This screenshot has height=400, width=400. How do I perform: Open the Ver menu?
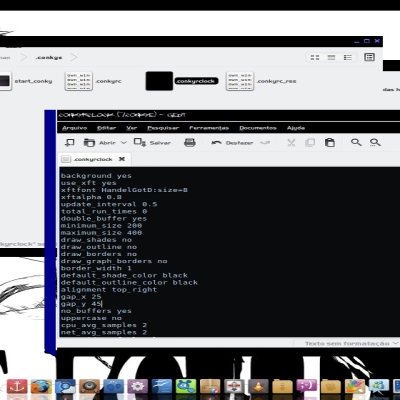[x=132, y=128]
